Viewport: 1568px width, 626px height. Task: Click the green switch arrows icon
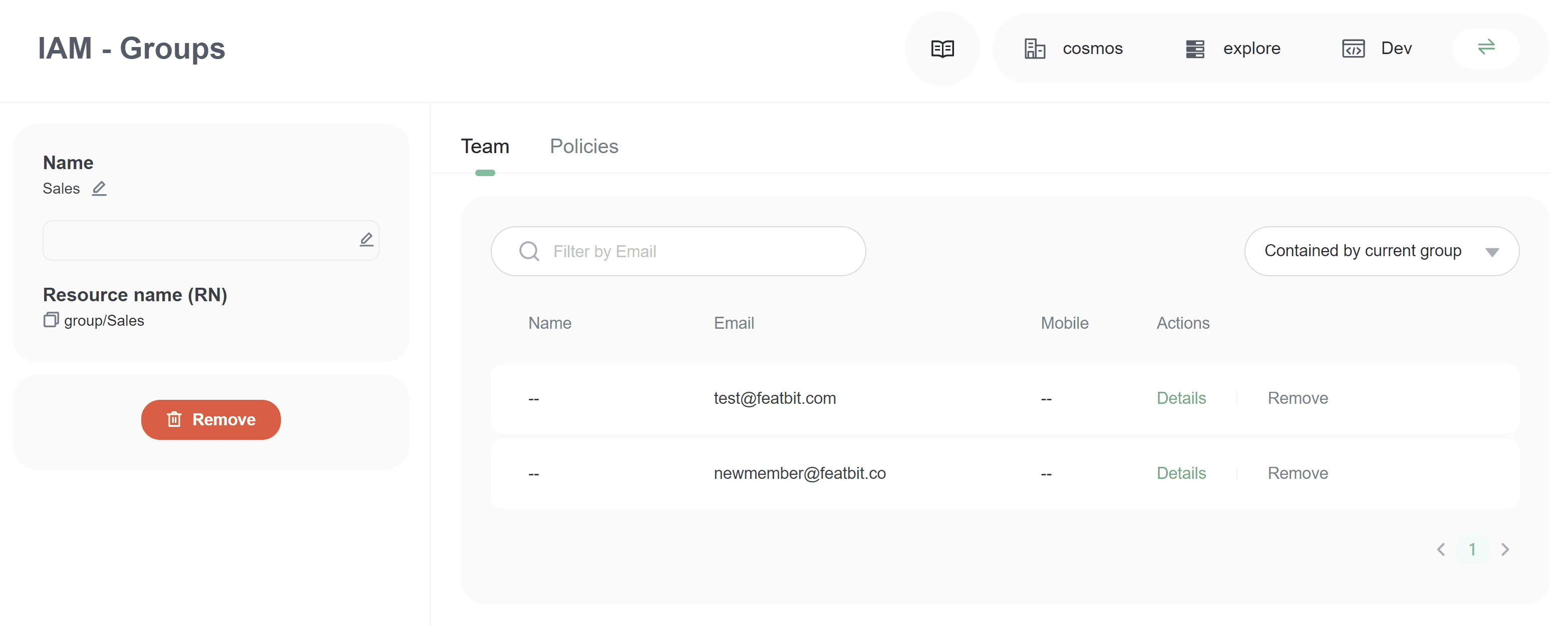coord(1485,48)
